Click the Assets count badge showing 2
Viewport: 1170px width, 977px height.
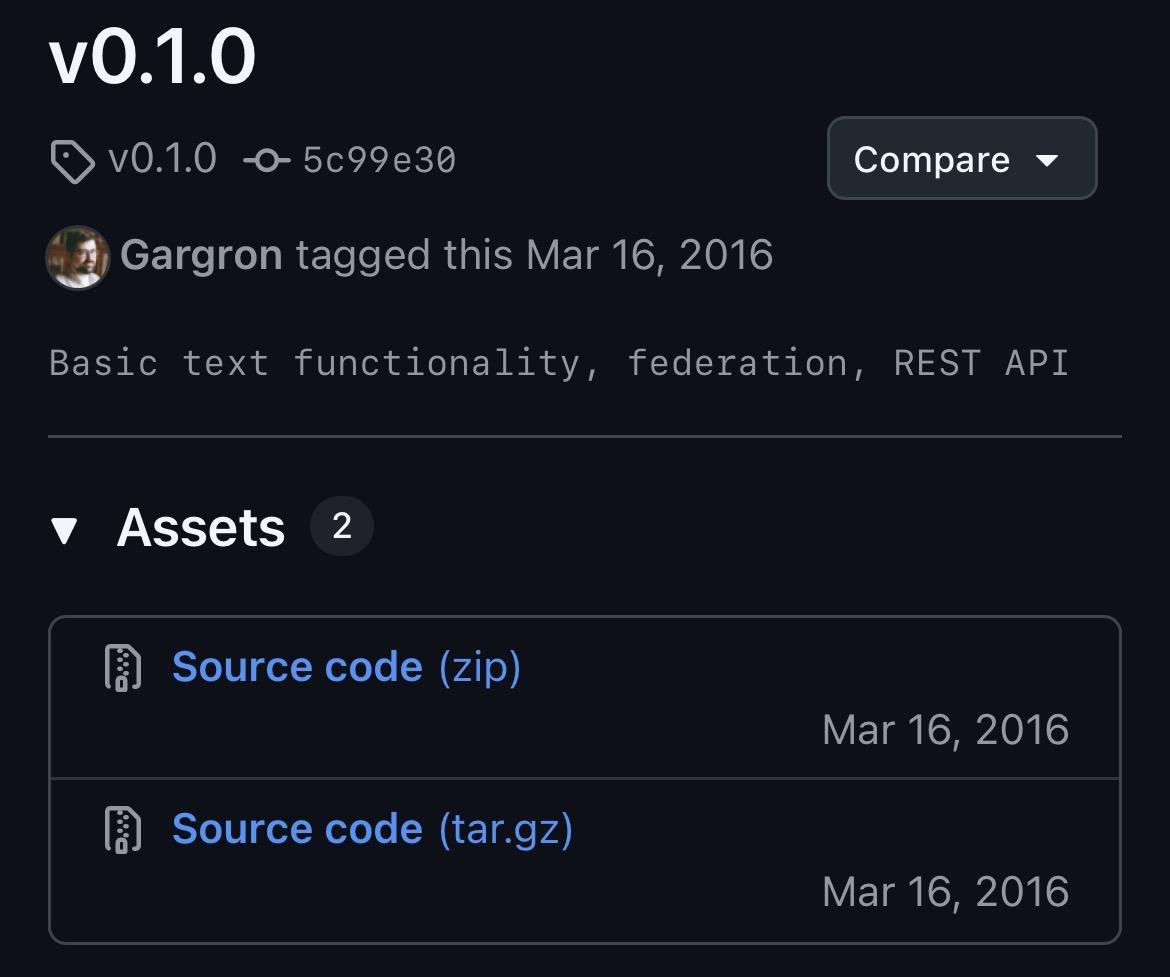point(341,526)
